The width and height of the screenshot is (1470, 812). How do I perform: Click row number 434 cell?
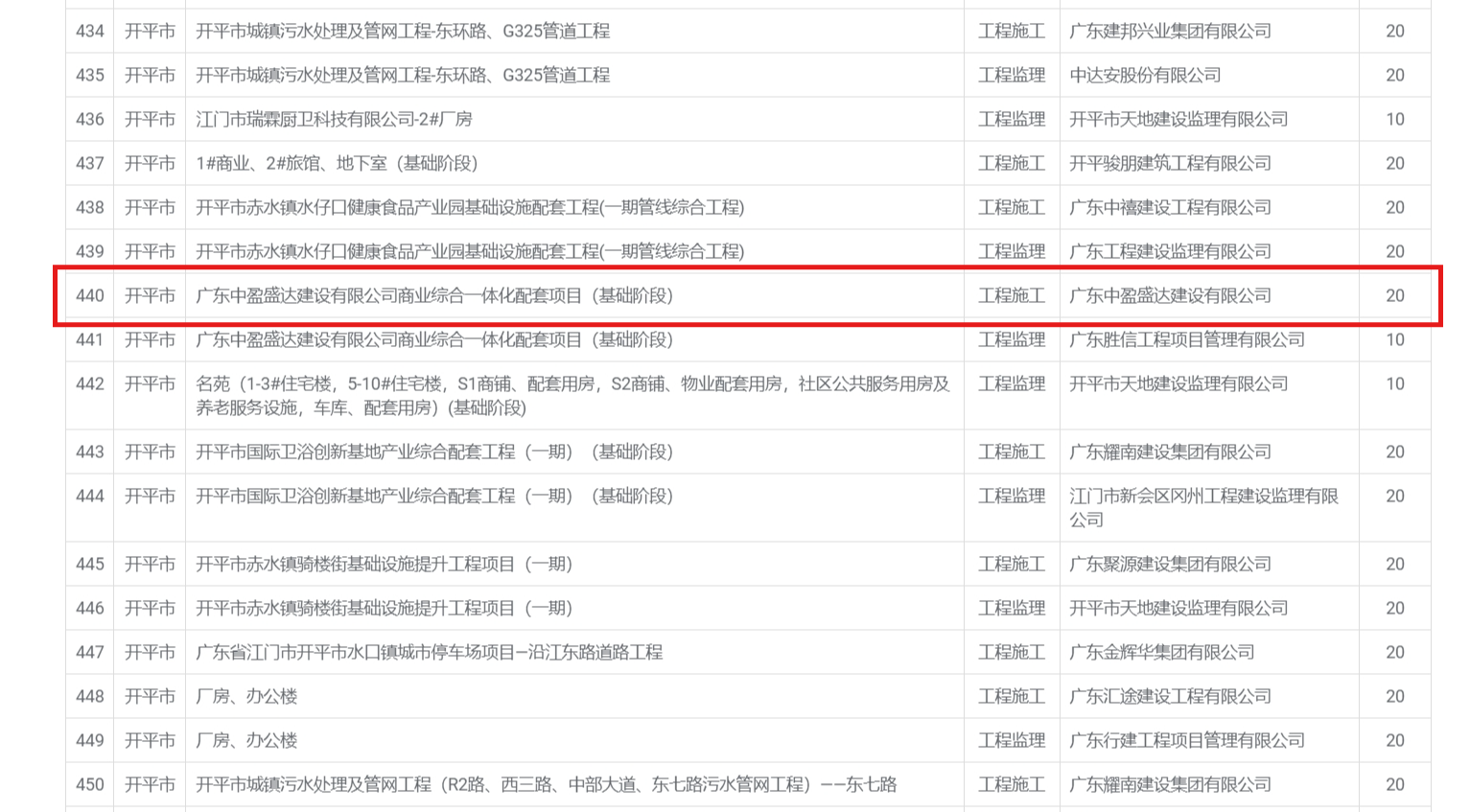(89, 32)
